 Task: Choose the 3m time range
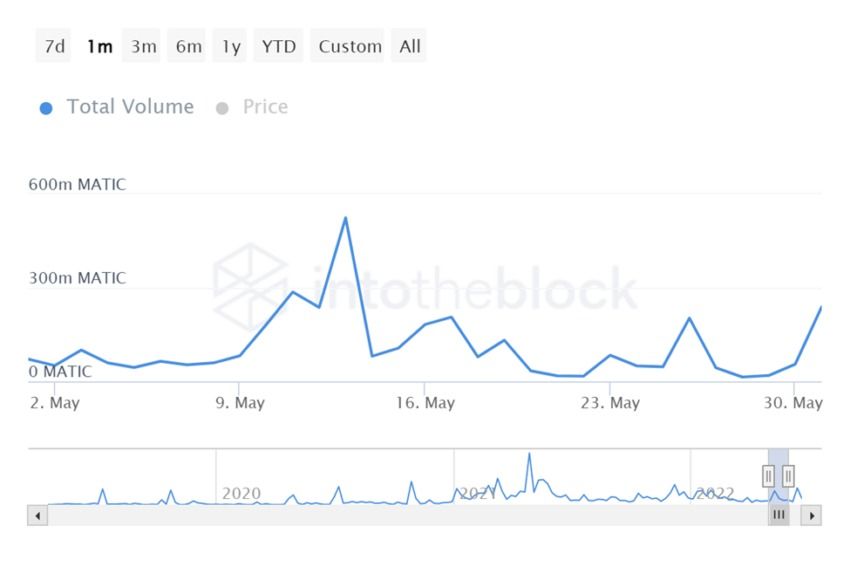click(x=143, y=46)
